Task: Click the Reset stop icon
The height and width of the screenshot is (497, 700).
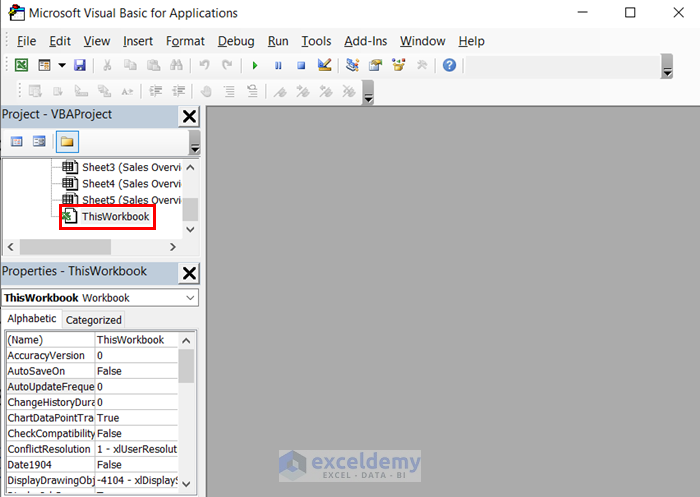Action: coord(301,65)
